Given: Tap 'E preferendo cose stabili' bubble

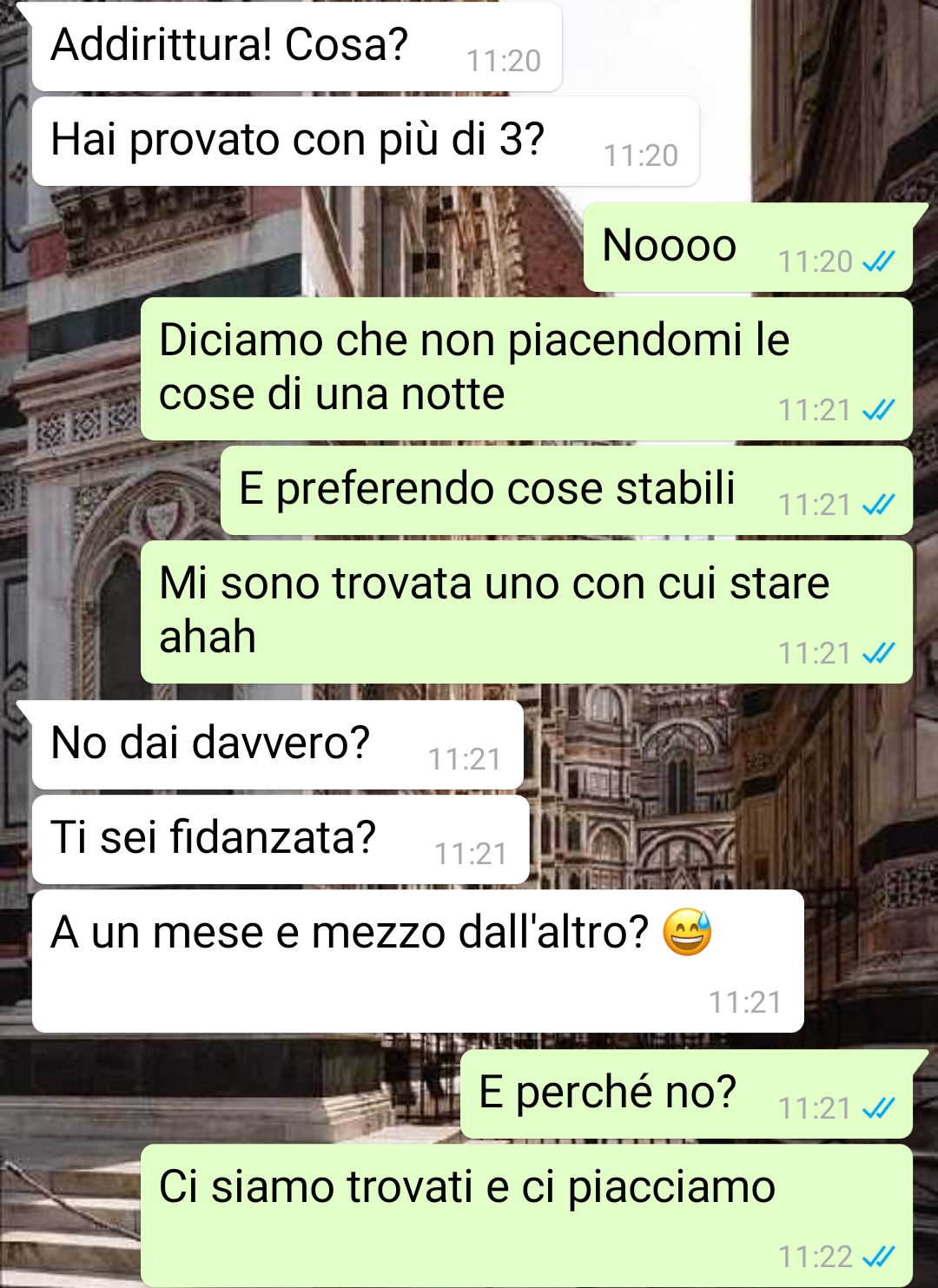Looking at the screenshot, I should click(566, 490).
